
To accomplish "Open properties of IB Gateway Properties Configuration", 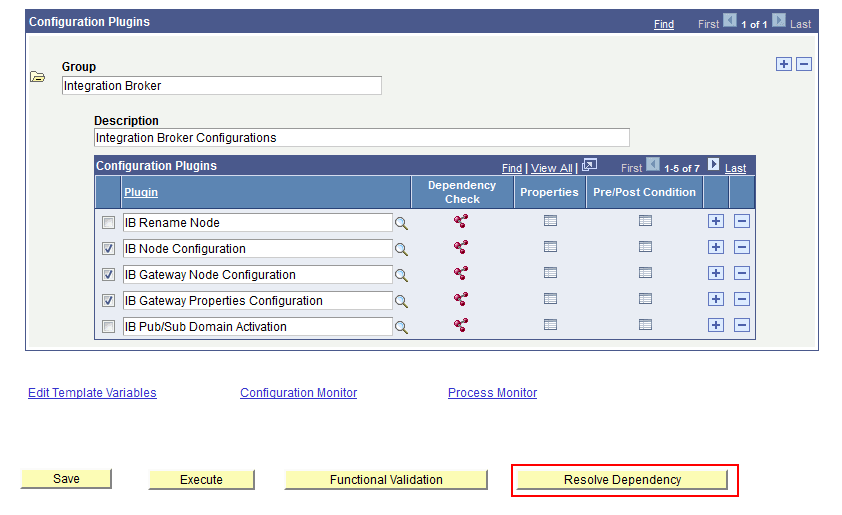I will click(x=550, y=299).
